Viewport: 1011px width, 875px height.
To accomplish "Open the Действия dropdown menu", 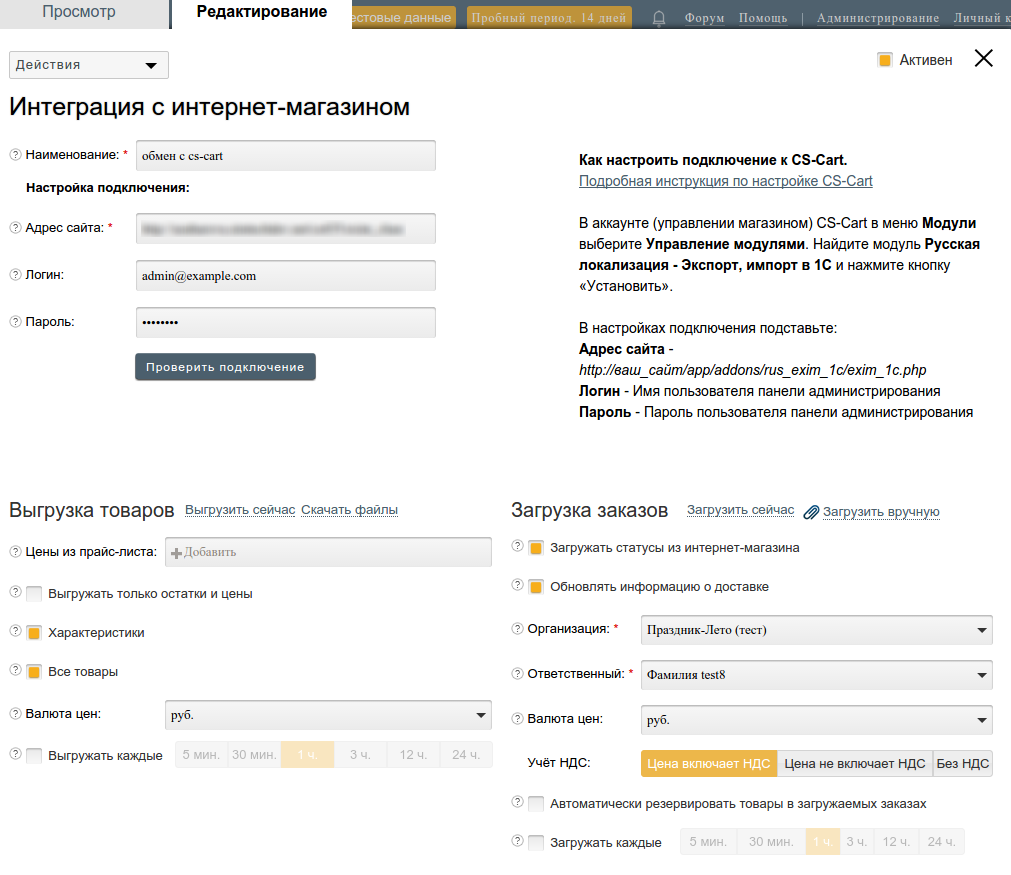I will tap(89, 65).
